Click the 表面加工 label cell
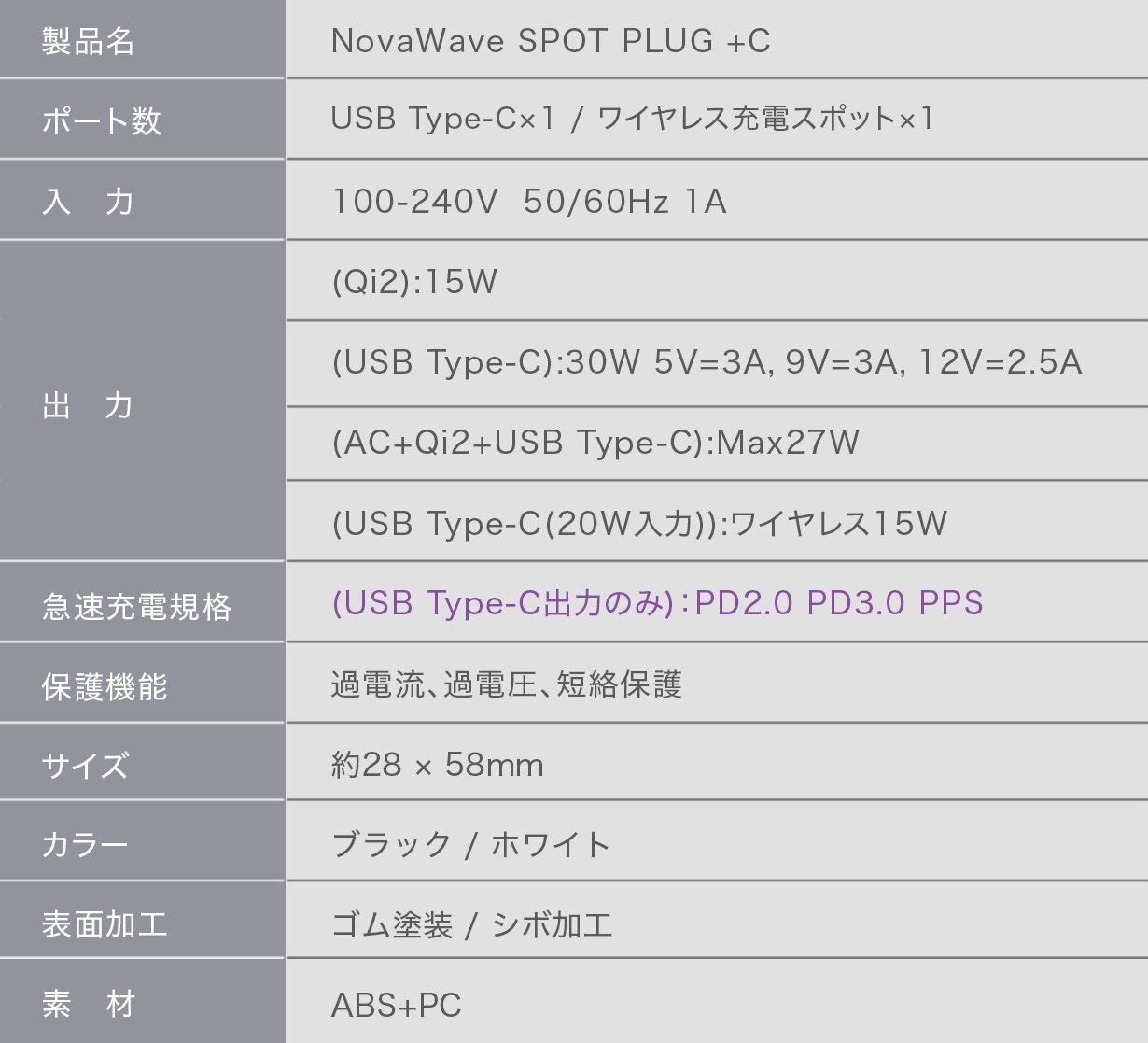Image resolution: width=1148 pixels, height=1043 pixels. [x=142, y=921]
